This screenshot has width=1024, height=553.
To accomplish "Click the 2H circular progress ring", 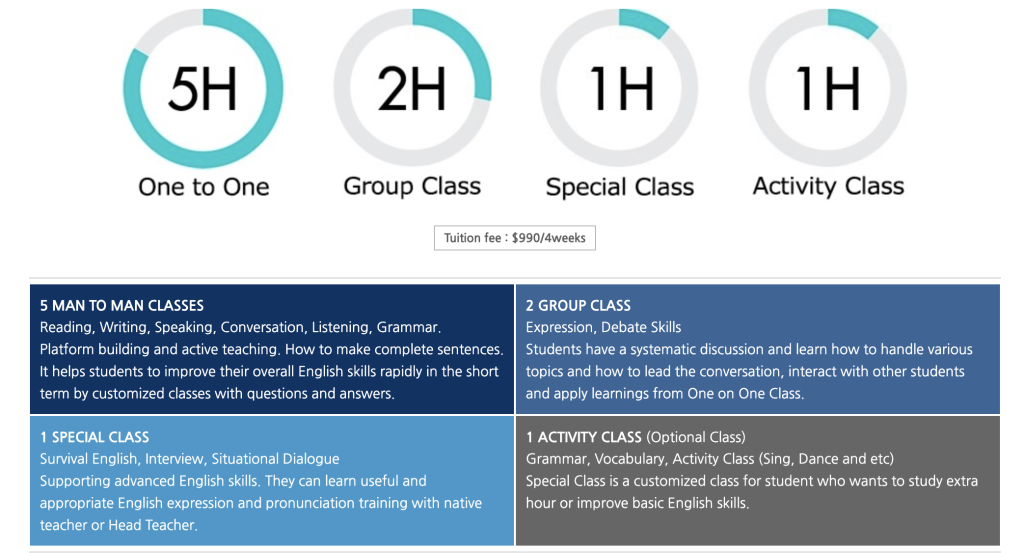I will click(412, 88).
